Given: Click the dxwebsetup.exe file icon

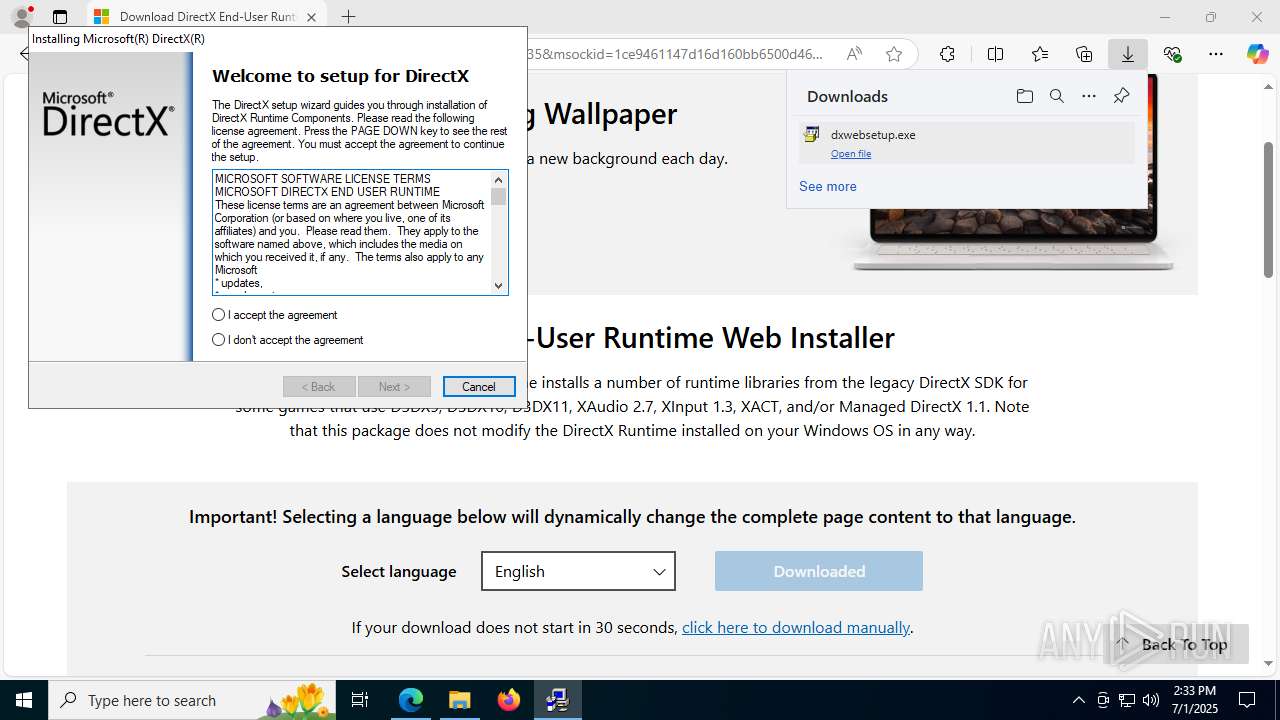Looking at the screenshot, I should (x=811, y=134).
